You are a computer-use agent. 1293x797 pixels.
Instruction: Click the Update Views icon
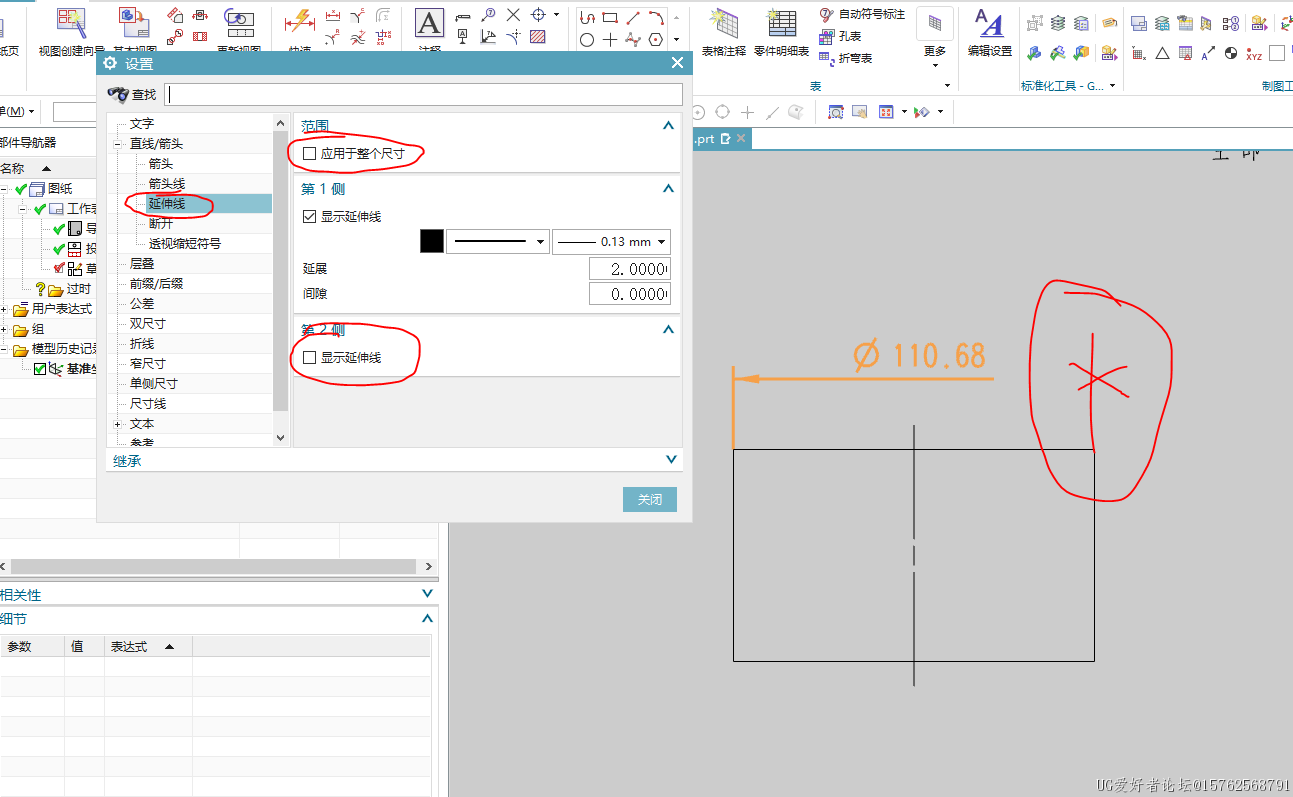pos(239,22)
